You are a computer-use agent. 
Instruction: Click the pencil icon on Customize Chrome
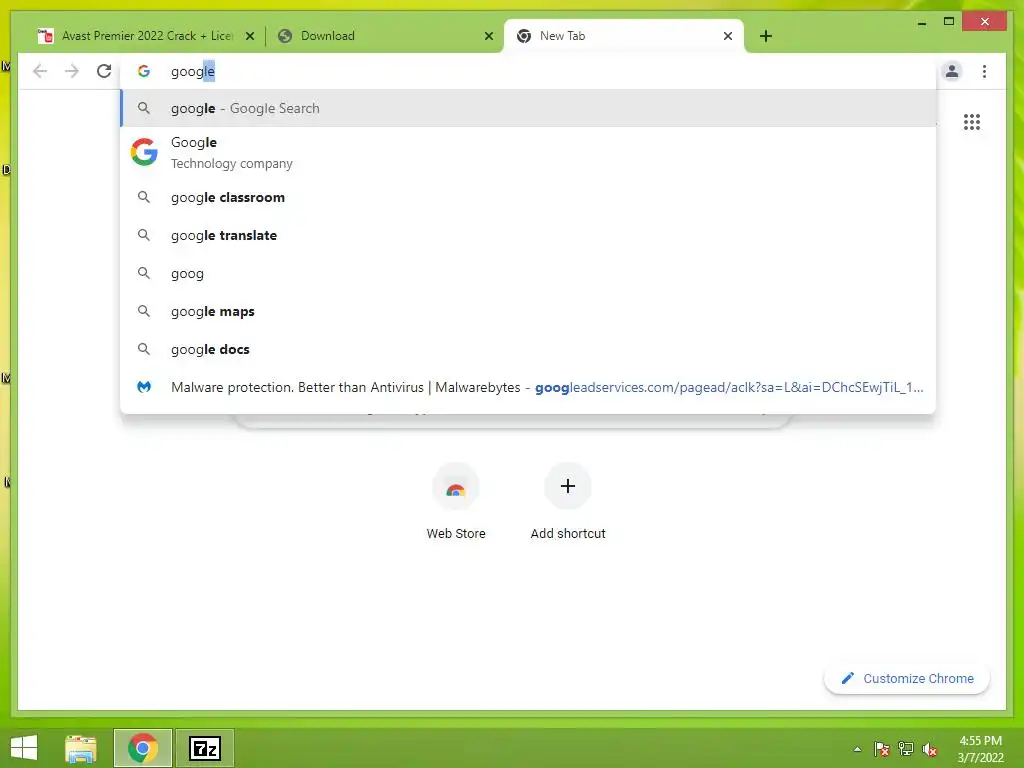point(848,679)
